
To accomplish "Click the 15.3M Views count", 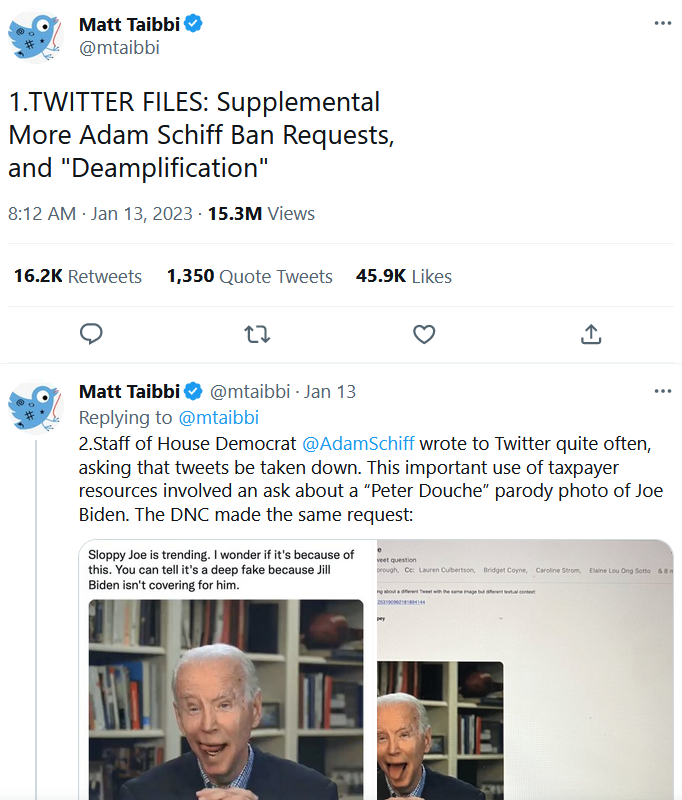I will (261, 214).
